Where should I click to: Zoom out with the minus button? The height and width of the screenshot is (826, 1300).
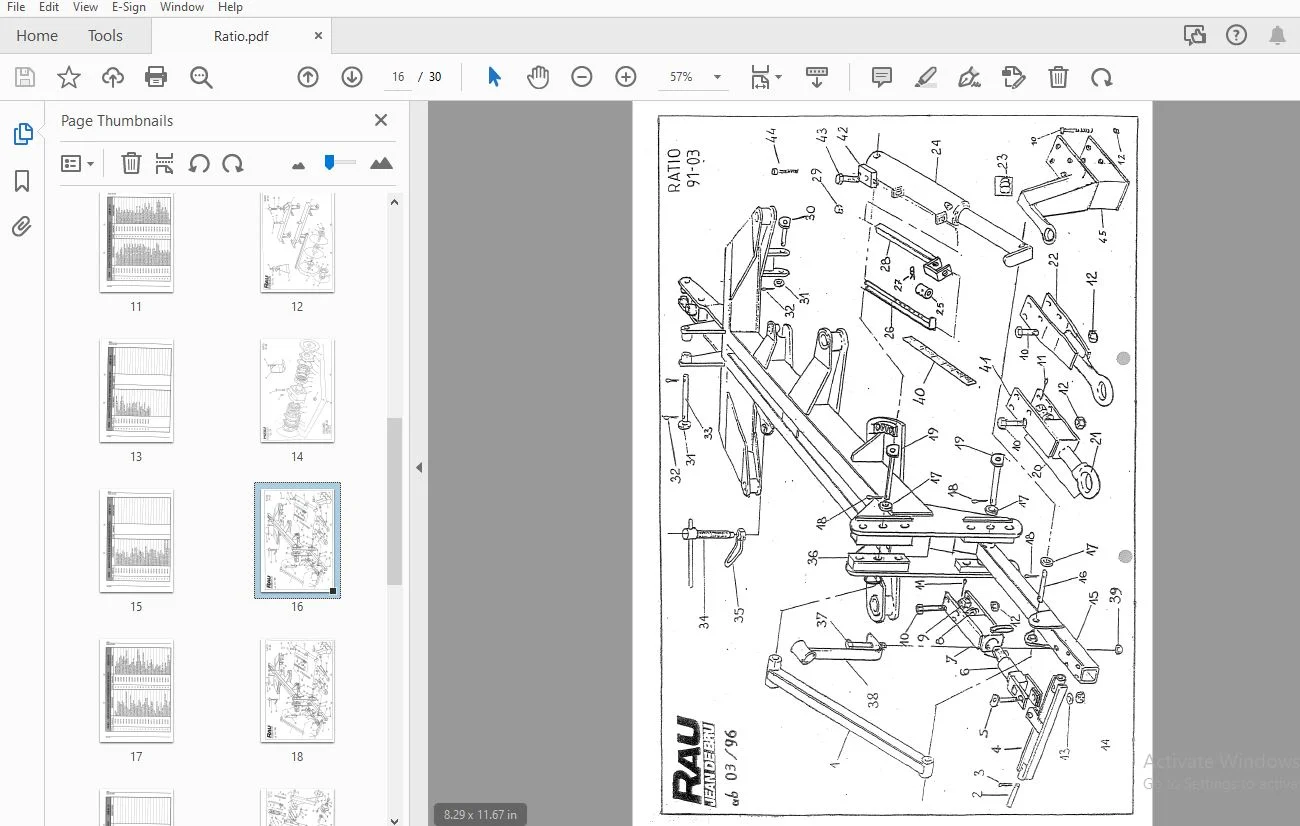pos(582,77)
